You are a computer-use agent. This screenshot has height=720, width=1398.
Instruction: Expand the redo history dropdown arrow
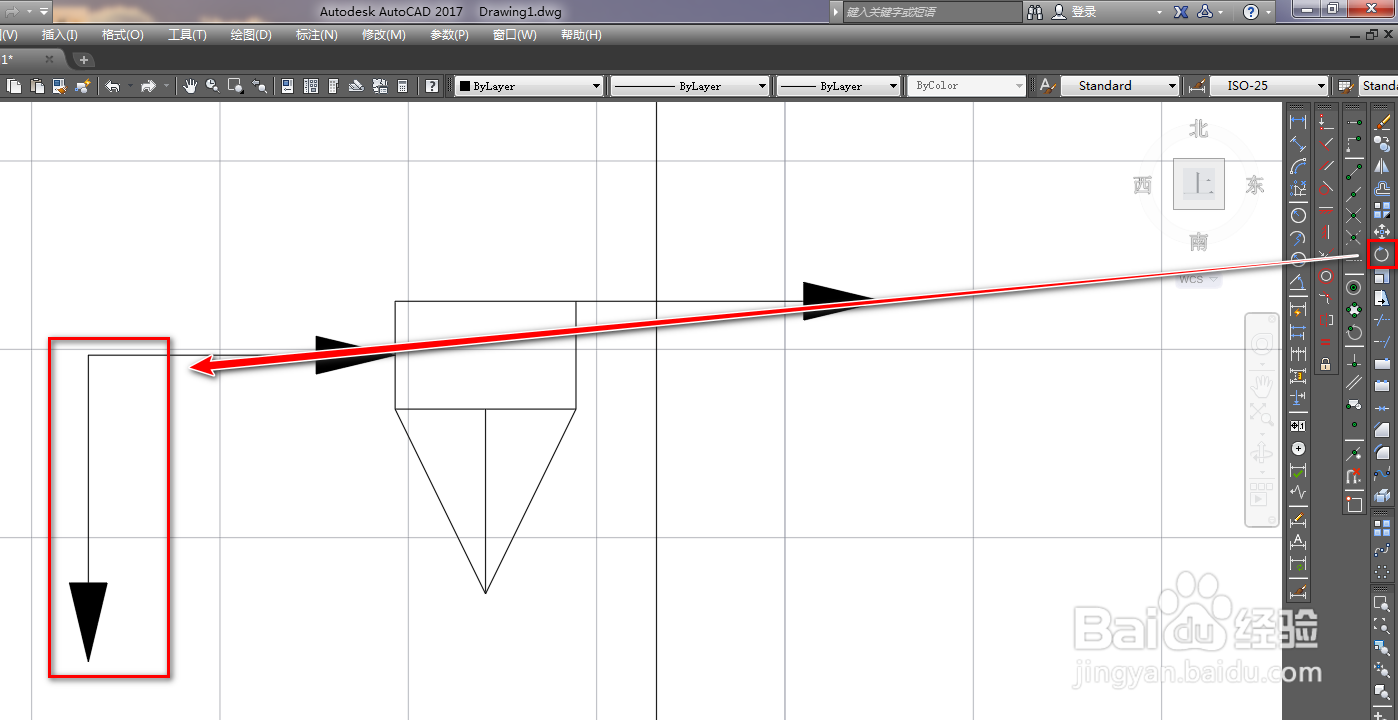point(167,86)
